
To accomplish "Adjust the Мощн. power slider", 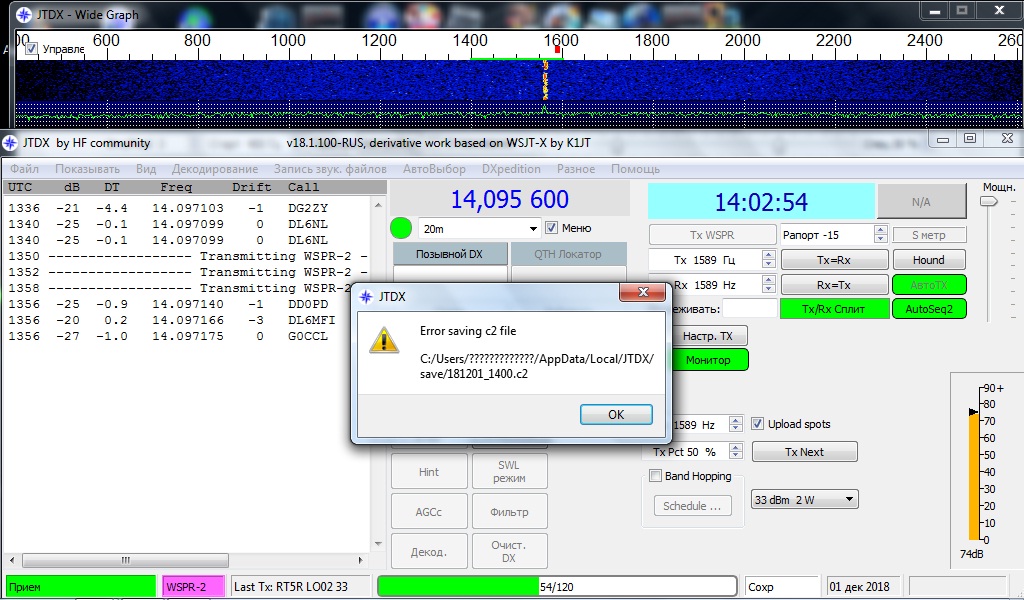I will tap(988, 202).
